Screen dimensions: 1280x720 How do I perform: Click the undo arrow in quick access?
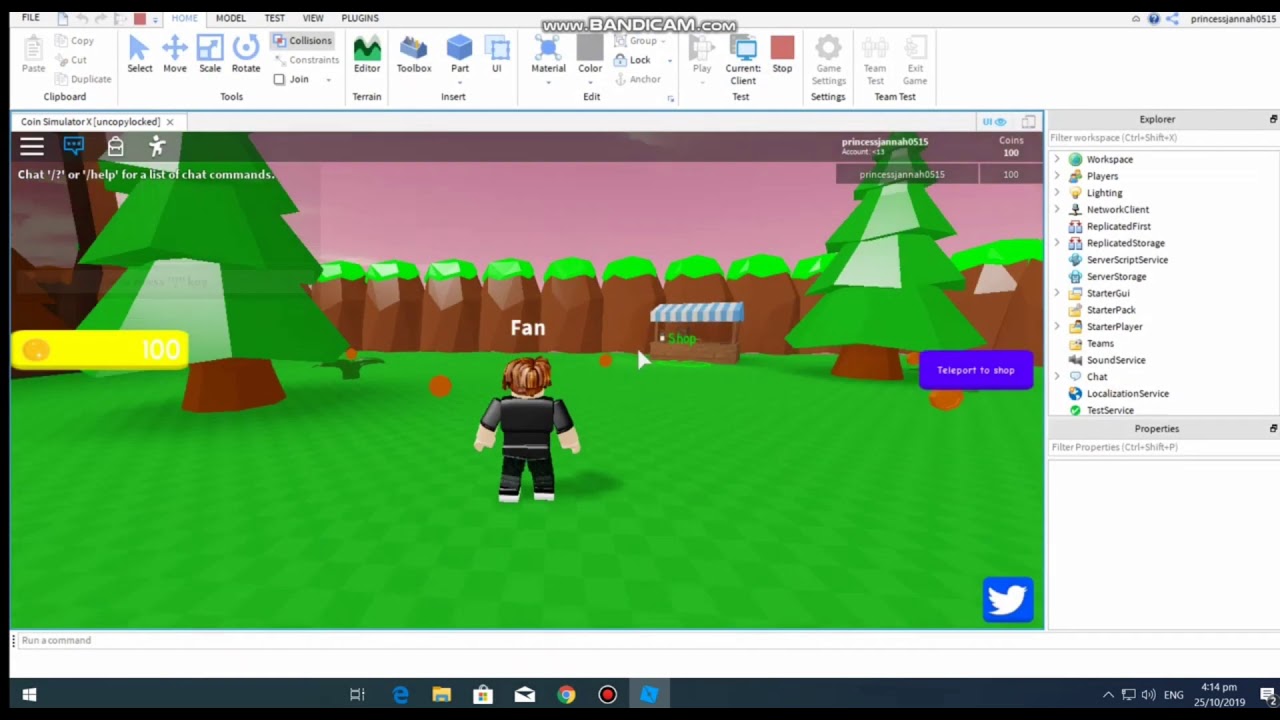pyautogui.click(x=82, y=19)
